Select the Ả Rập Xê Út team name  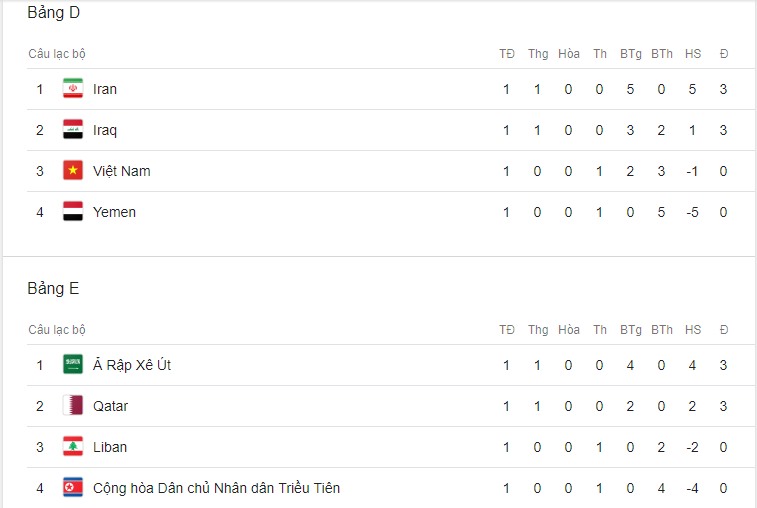pos(132,365)
